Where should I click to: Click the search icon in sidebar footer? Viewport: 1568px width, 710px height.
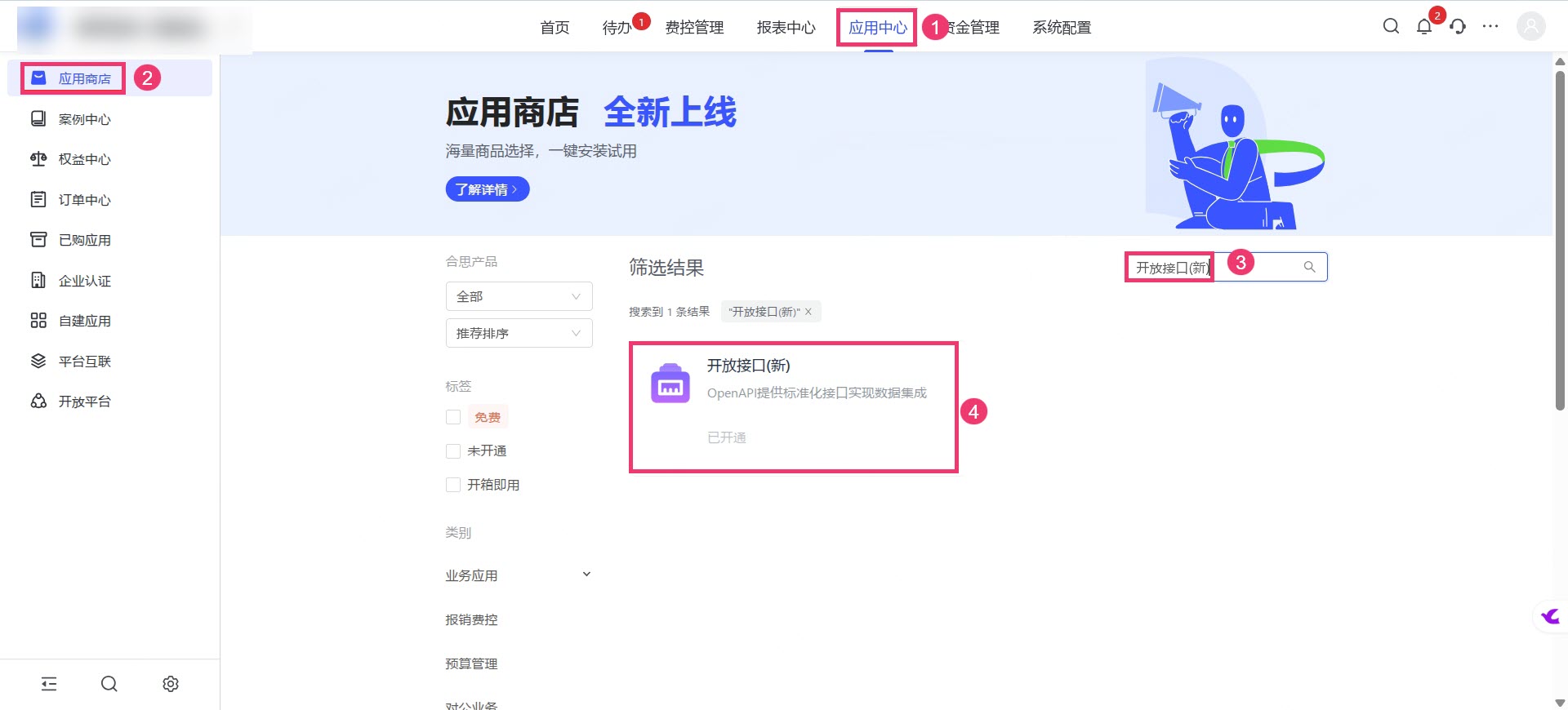[x=109, y=684]
